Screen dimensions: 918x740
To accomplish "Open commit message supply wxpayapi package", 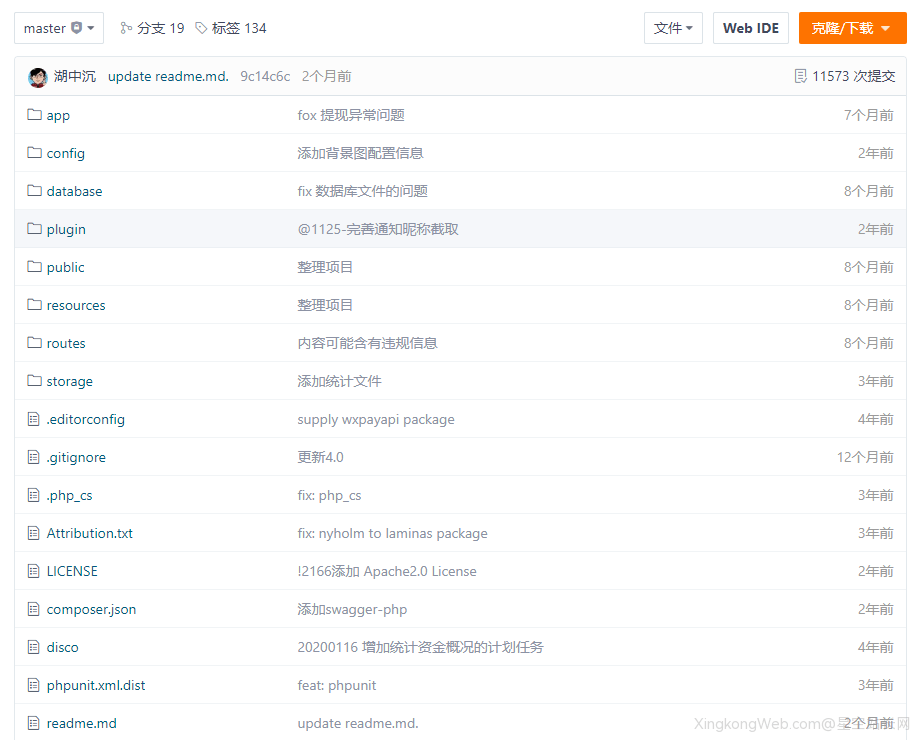I will (376, 420).
